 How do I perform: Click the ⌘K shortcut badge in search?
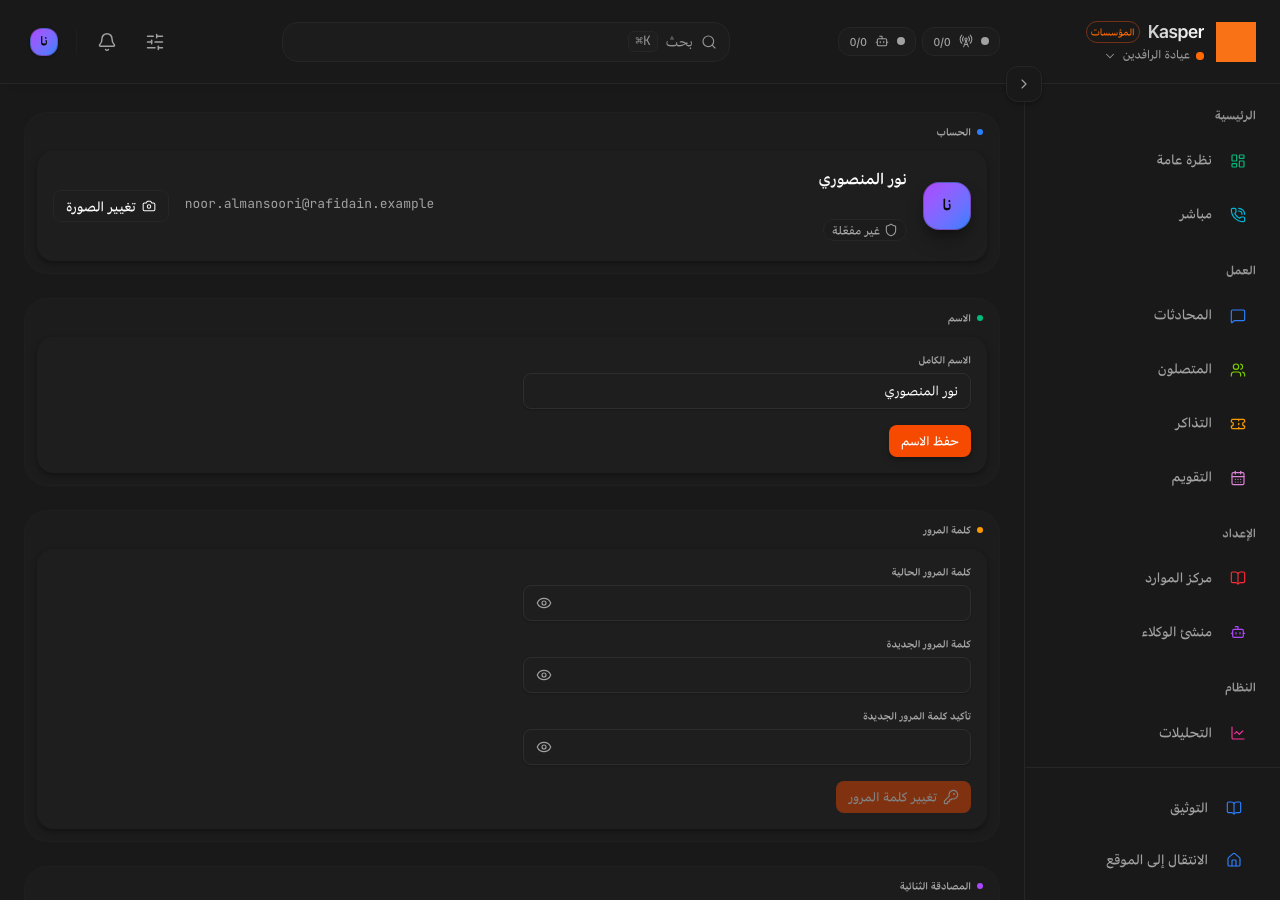click(643, 41)
